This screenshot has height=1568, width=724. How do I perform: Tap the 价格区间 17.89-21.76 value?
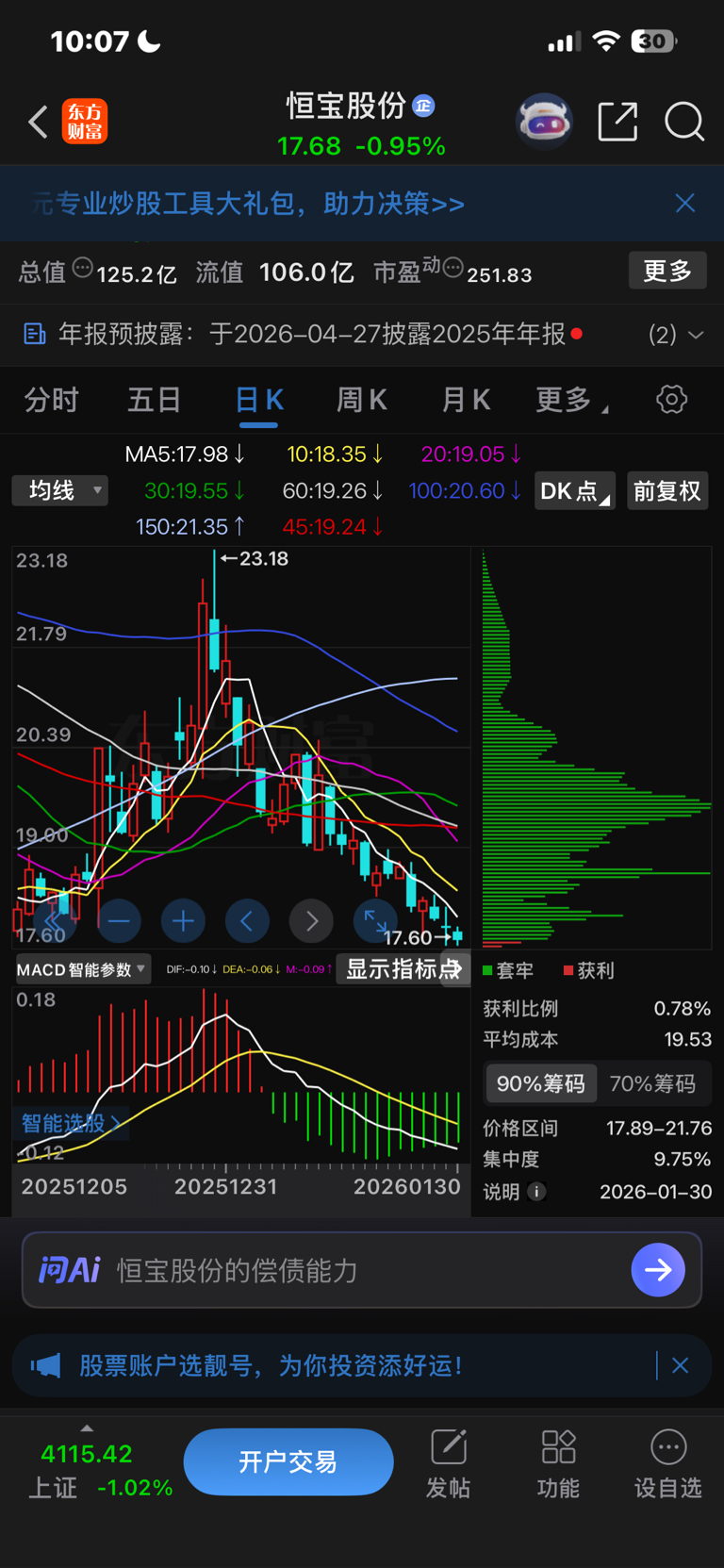pyautogui.click(x=659, y=1128)
